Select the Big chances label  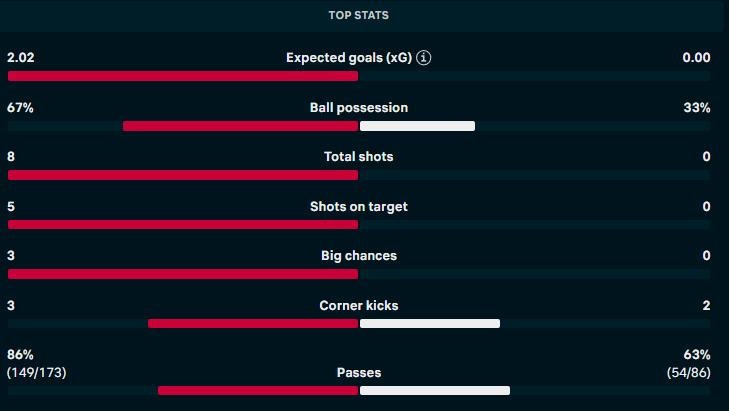(x=359, y=256)
